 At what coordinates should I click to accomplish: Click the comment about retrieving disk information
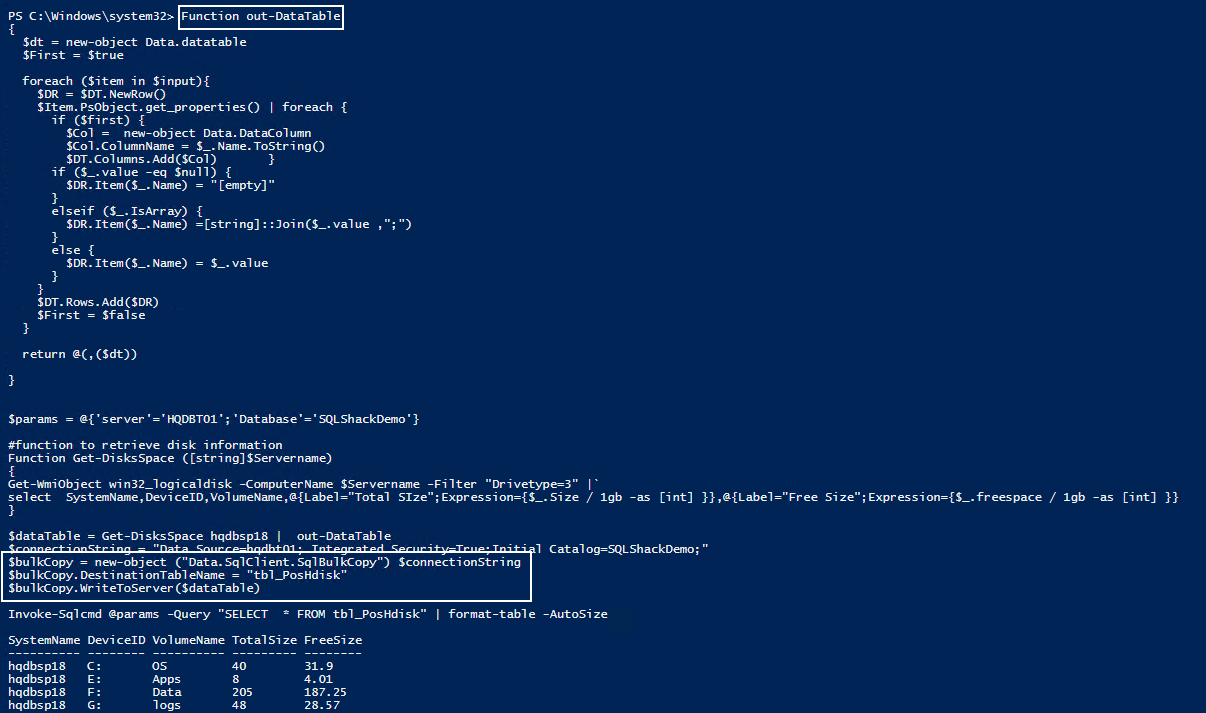pos(145,445)
